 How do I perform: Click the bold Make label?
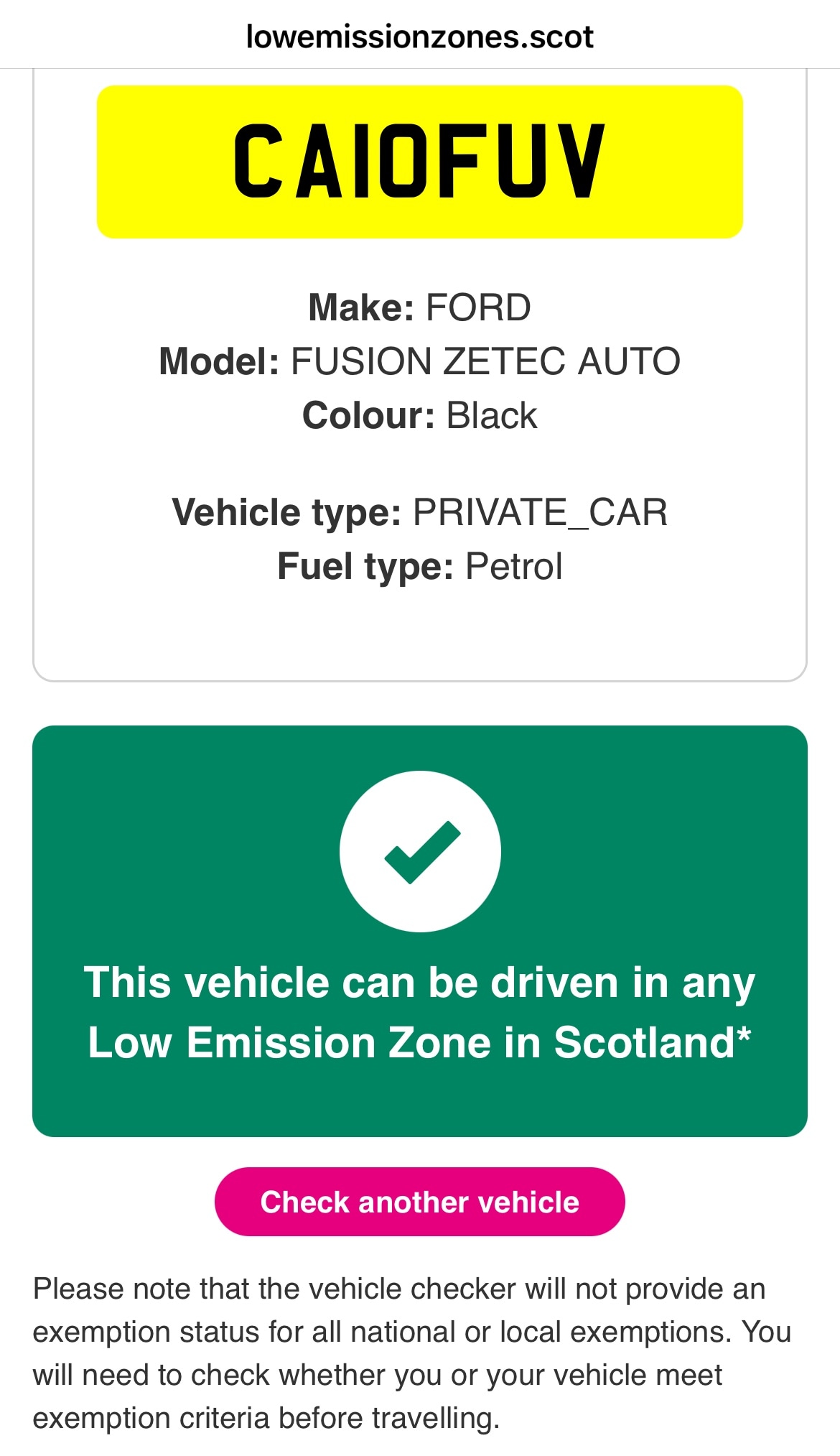coord(361,307)
